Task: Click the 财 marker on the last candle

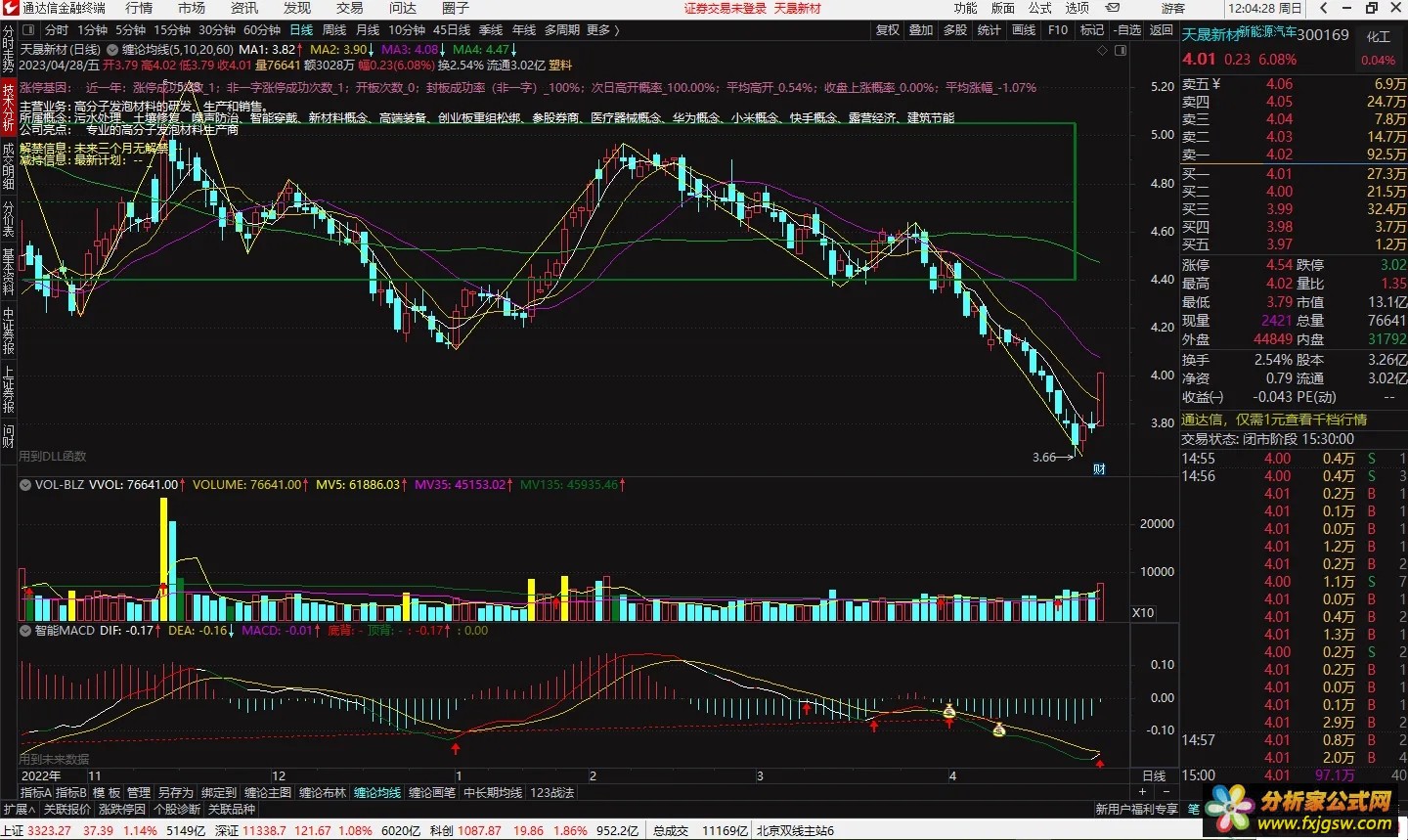Action: tap(1099, 469)
